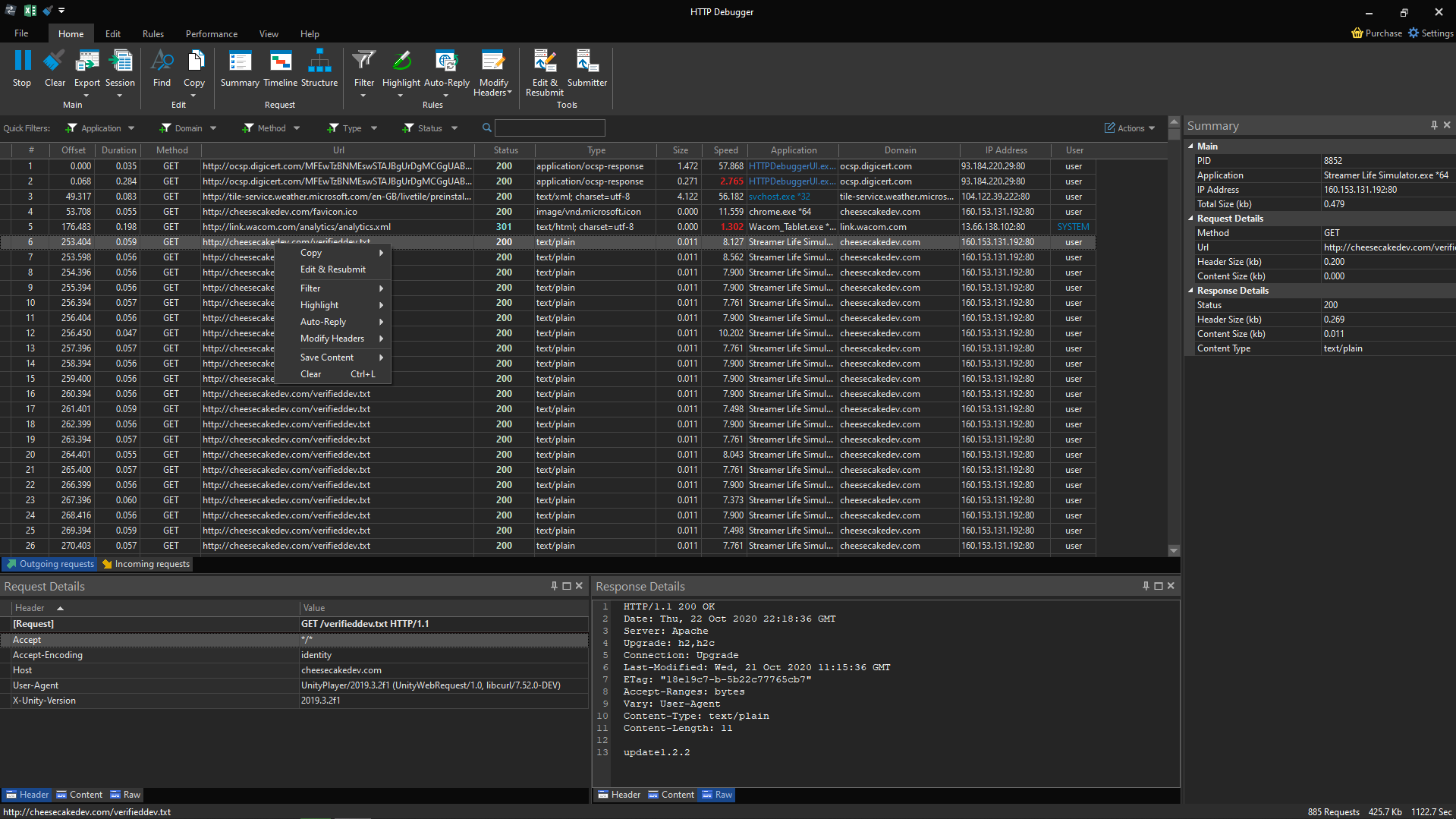Pin the Summary panel
Viewport: 1456px width, 819px height.
1434,125
